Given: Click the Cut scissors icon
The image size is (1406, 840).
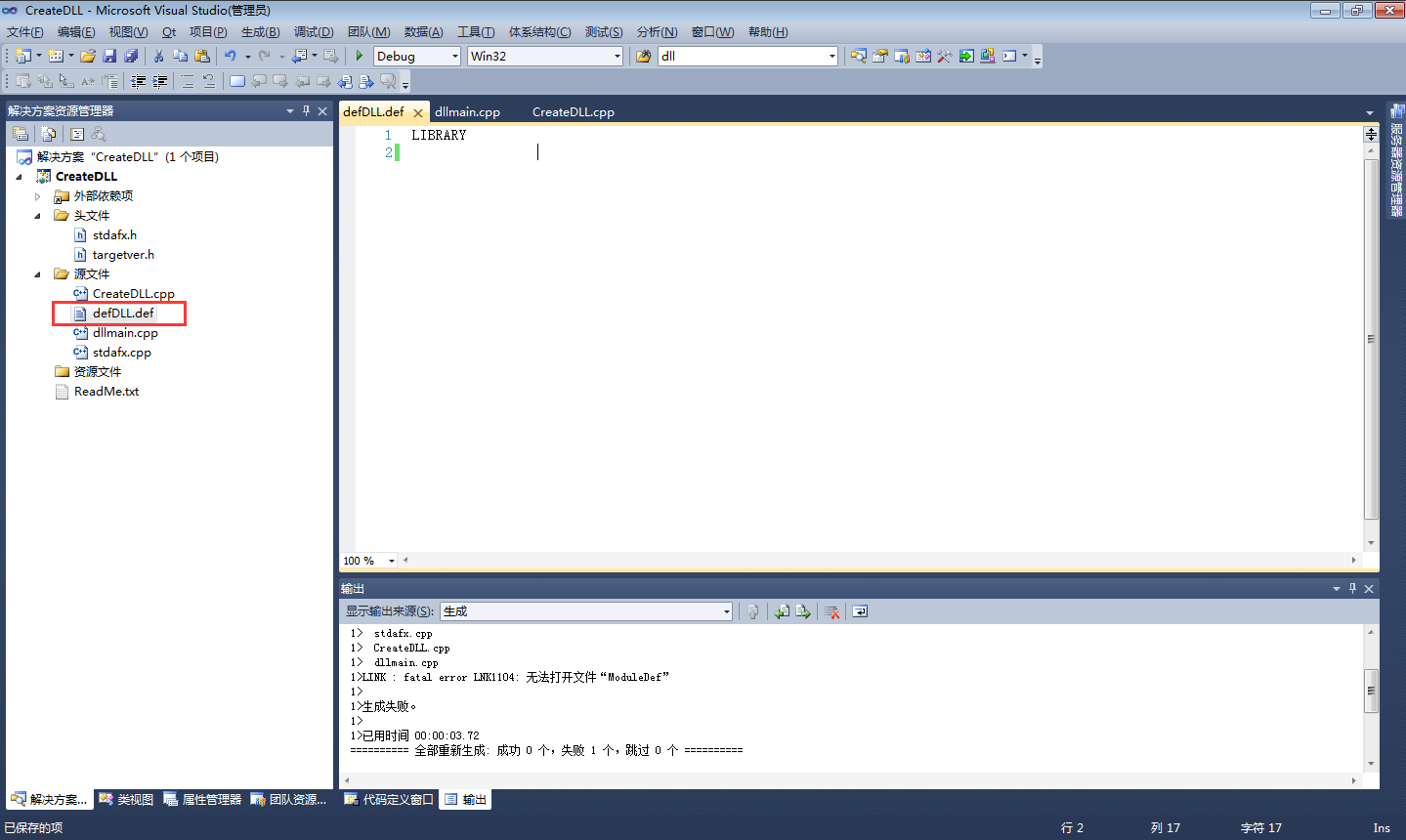Looking at the screenshot, I should click(158, 56).
